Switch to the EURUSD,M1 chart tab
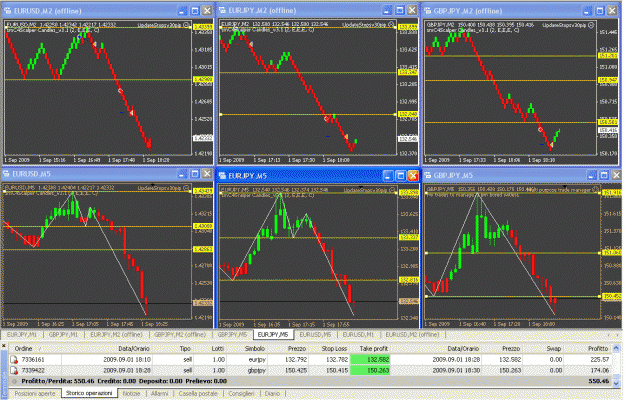The image size is (625, 400). [358, 335]
